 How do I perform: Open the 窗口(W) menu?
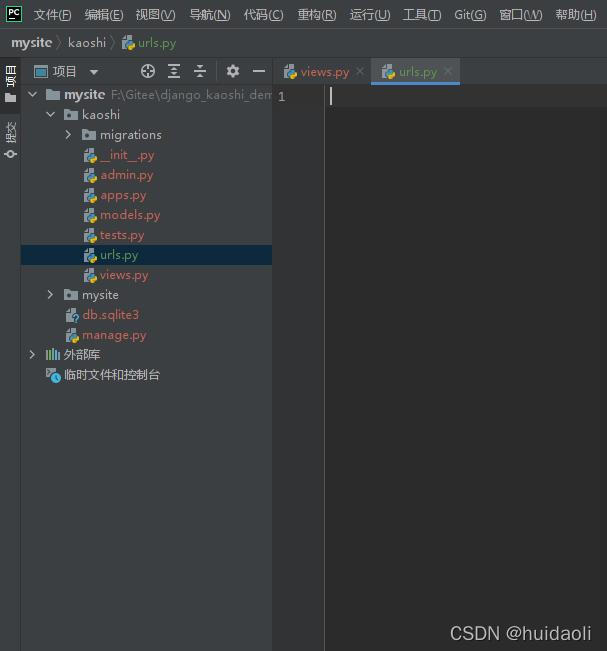(521, 15)
